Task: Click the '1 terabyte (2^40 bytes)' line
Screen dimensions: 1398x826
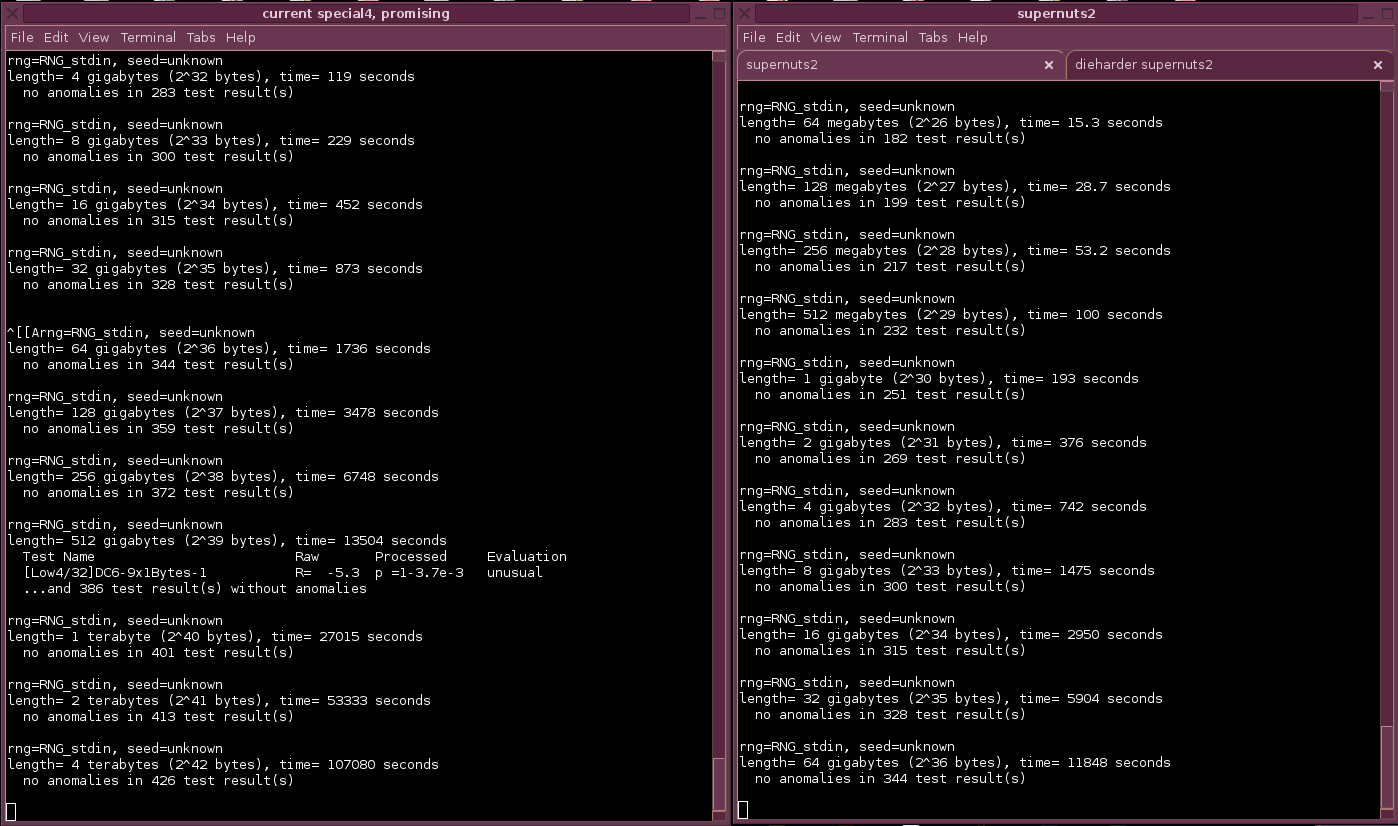Action: tap(215, 636)
